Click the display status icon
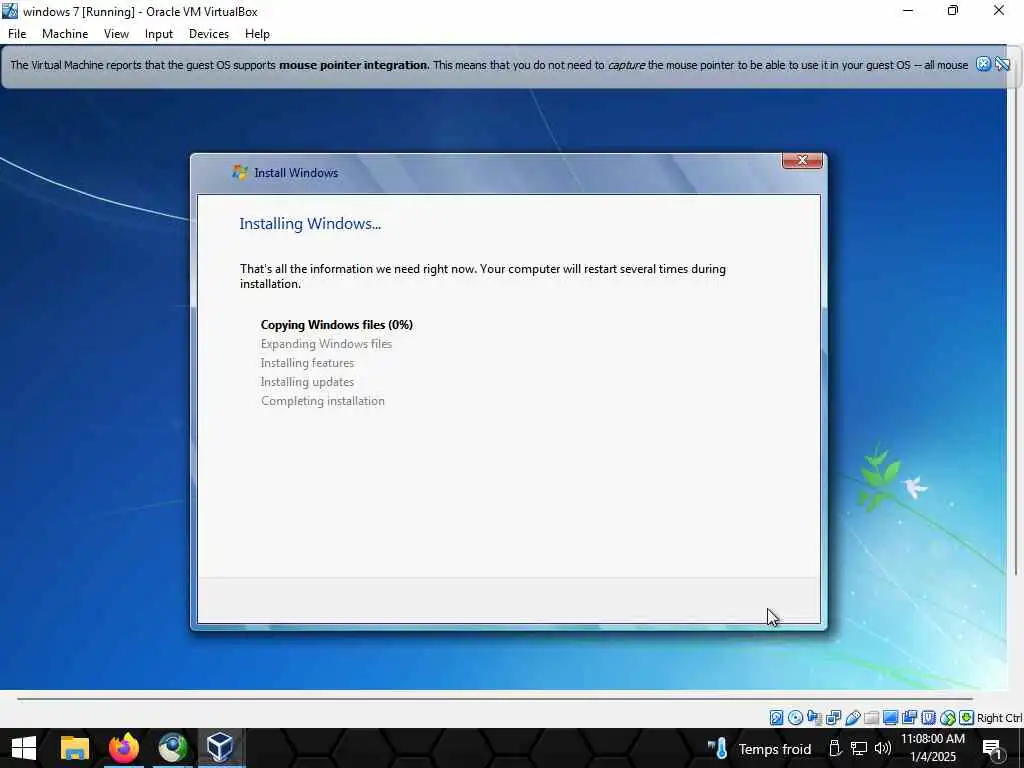 (890, 718)
